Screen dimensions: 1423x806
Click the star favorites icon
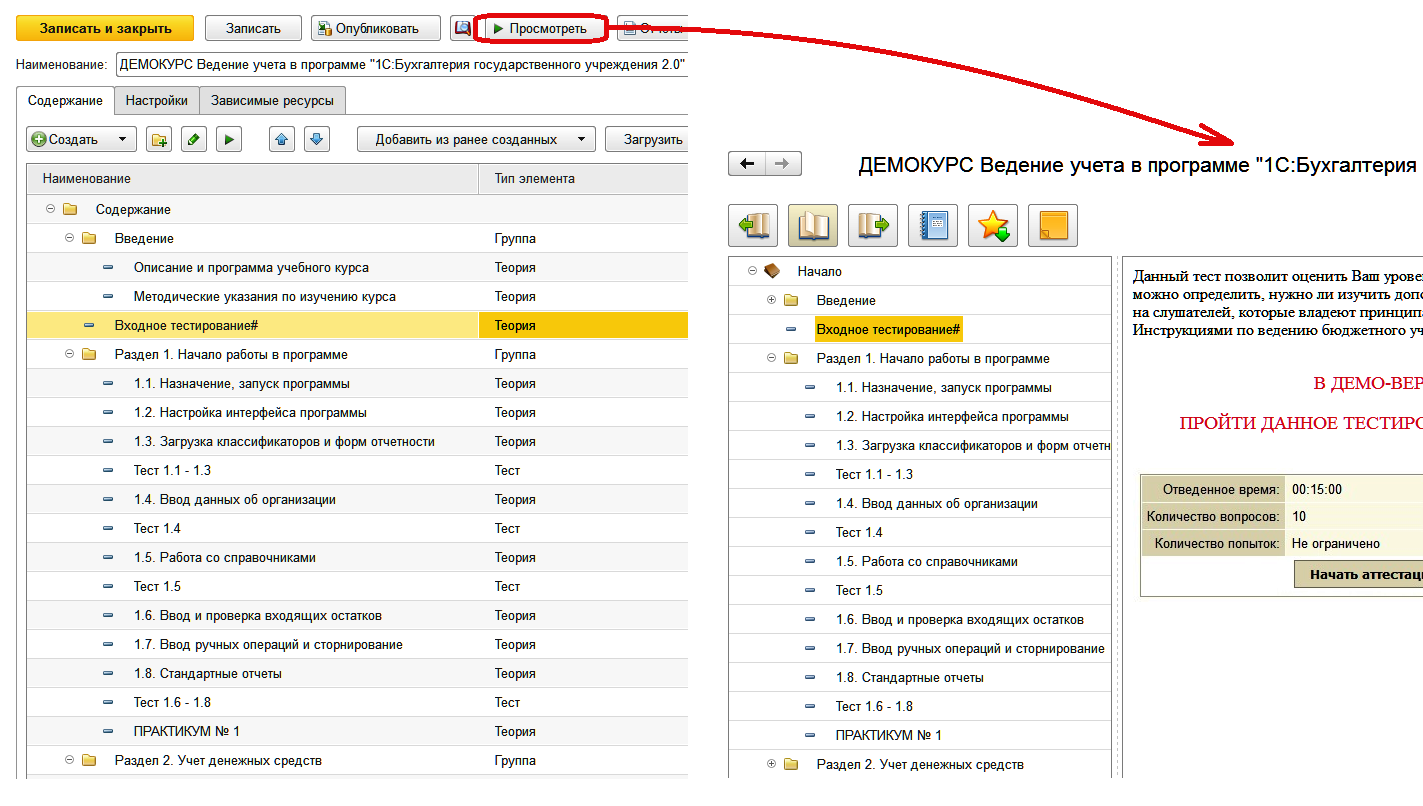click(x=993, y=225)
